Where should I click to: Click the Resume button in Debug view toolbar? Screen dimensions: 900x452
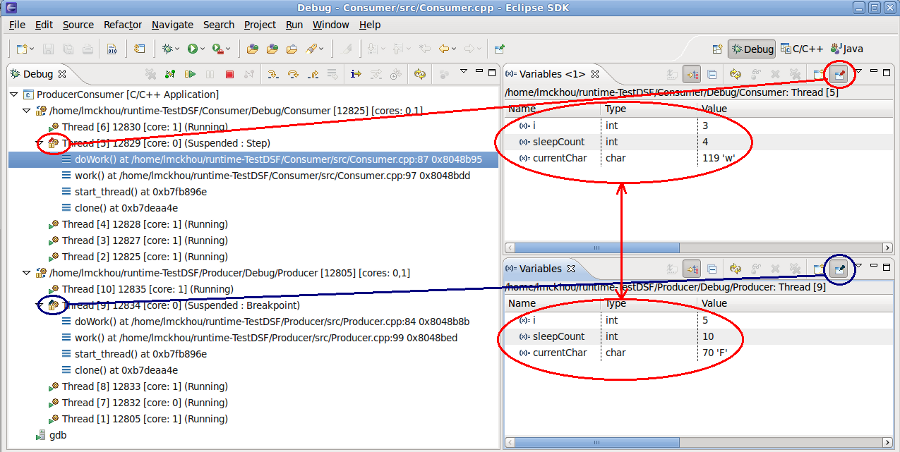(190, 74)
